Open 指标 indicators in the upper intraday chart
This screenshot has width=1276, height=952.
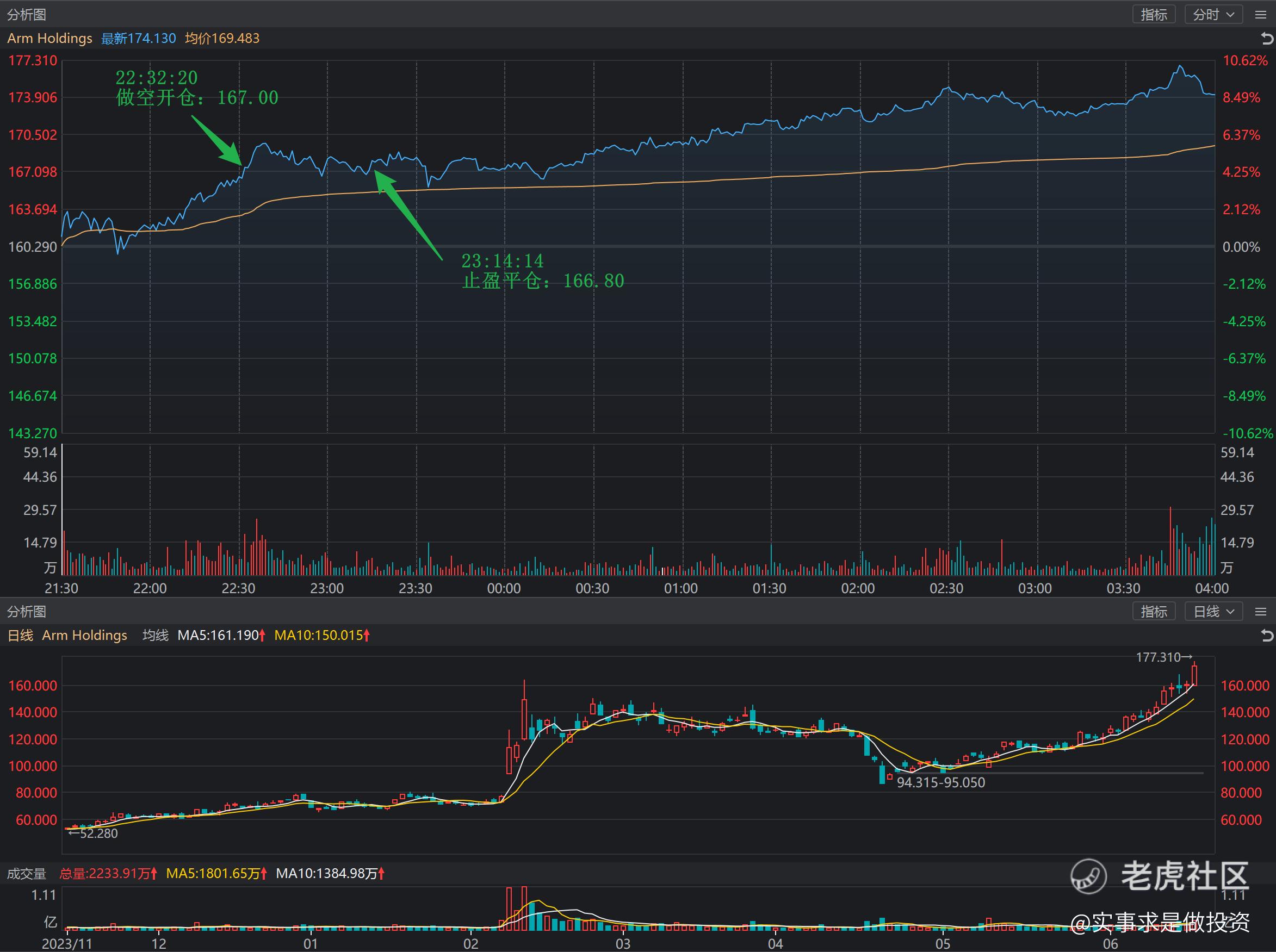[x=1154, y=14]
